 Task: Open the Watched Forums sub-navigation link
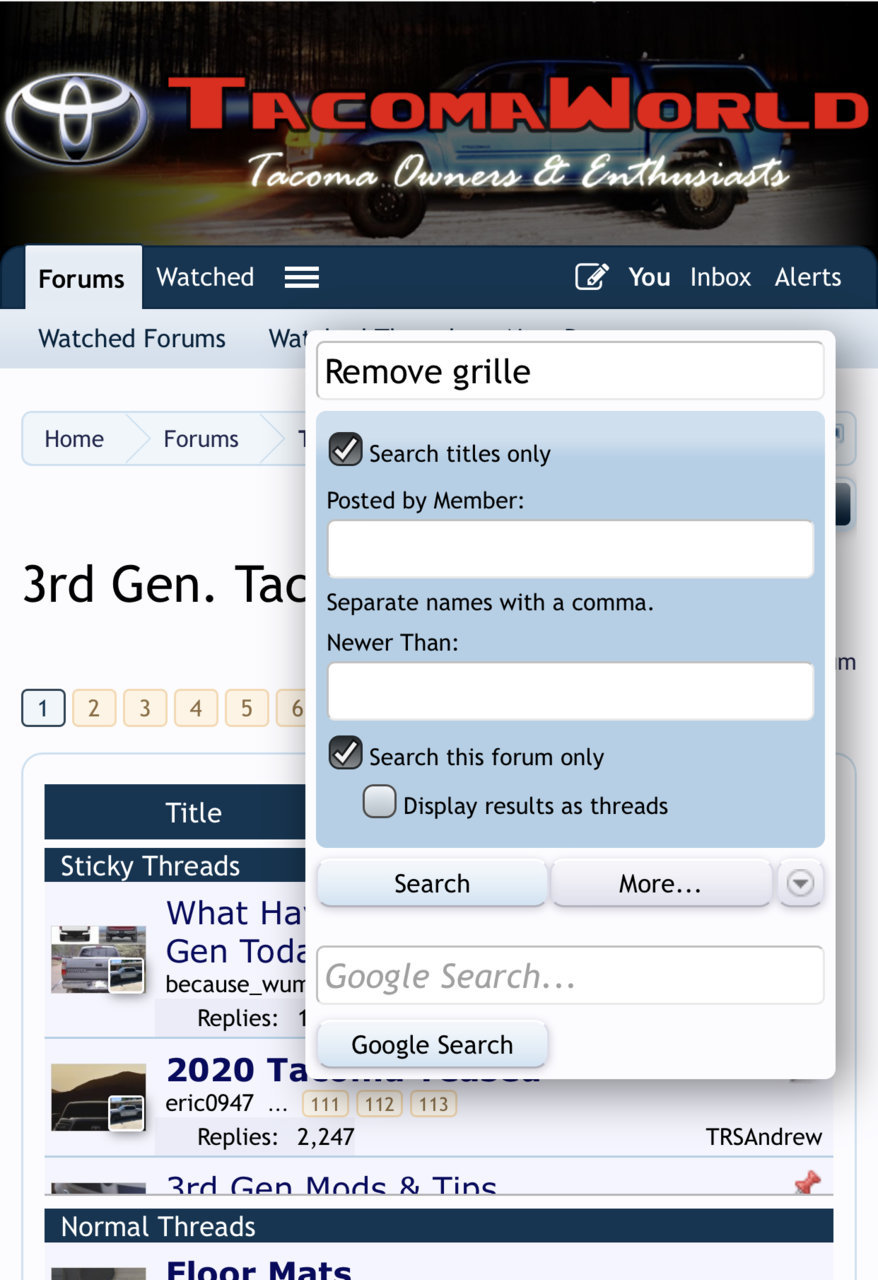[132, 338]
